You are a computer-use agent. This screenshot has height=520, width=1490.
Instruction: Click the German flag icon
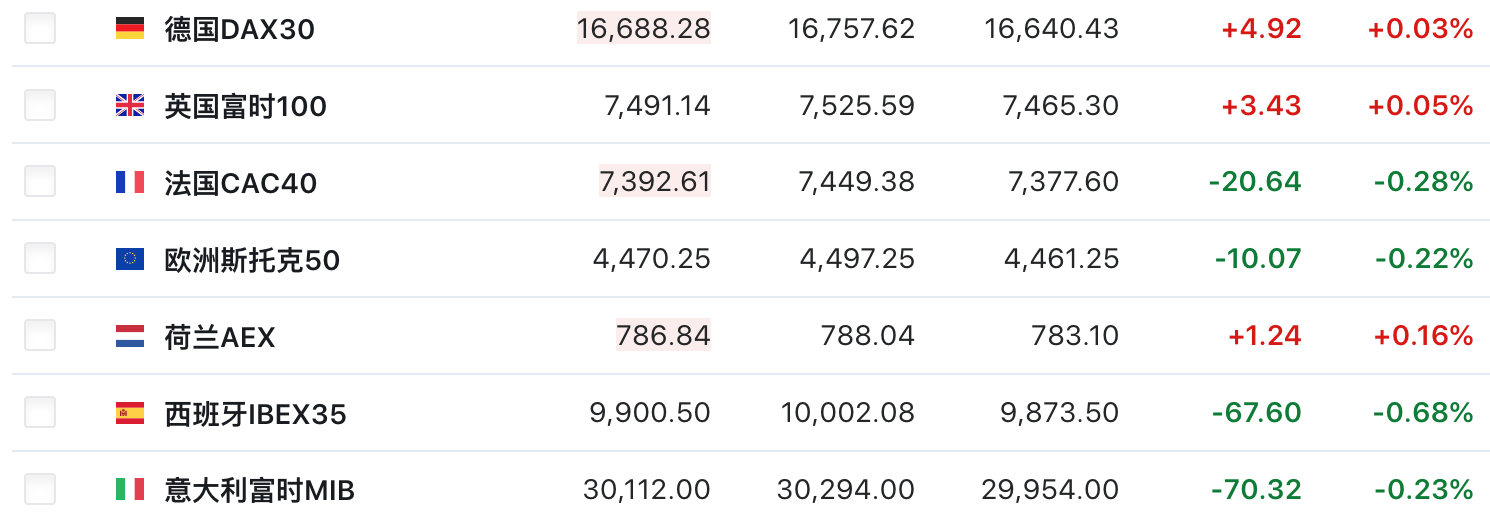[x=130, y=29]
